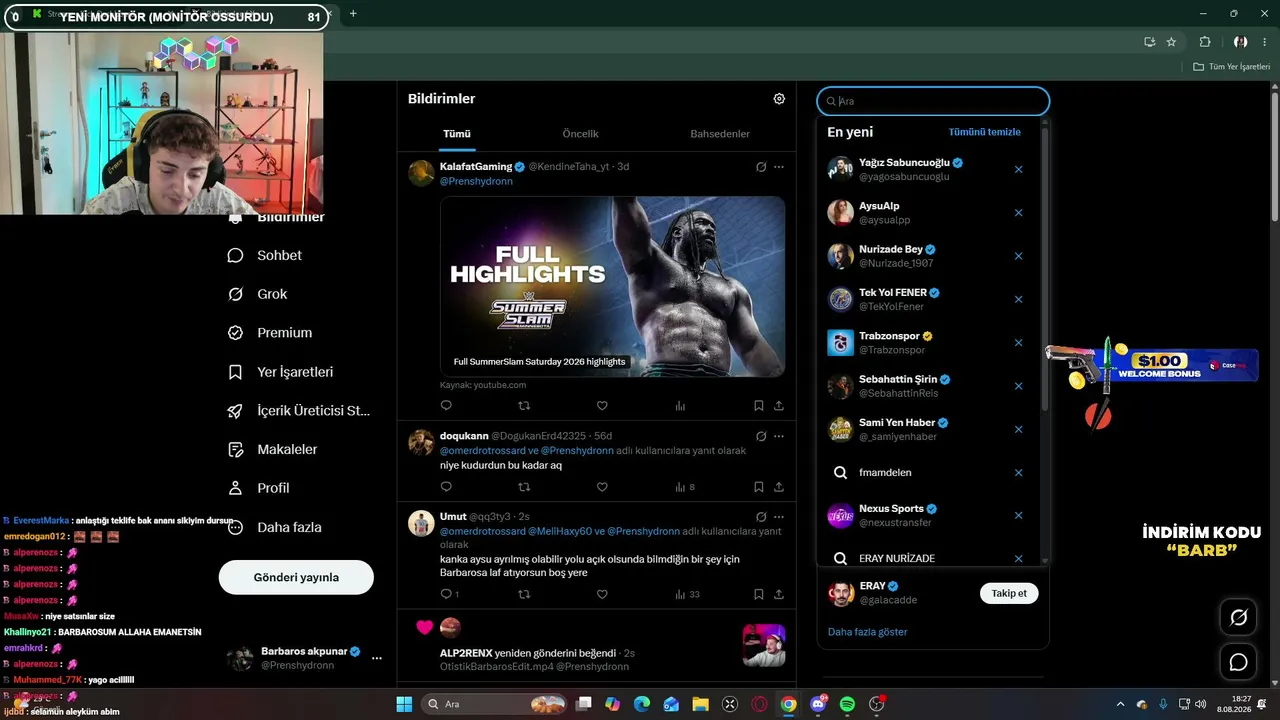Image resolution: width=1280 pixels, height=720 pixels.
Task: Share doqukann's post
Action: (x=779, y=487)
